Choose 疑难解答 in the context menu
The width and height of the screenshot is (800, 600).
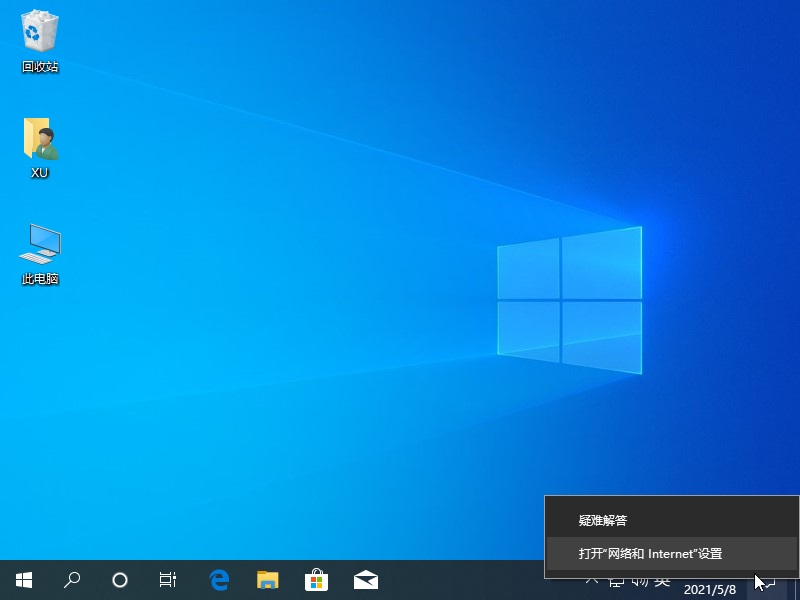click(602, 520)
